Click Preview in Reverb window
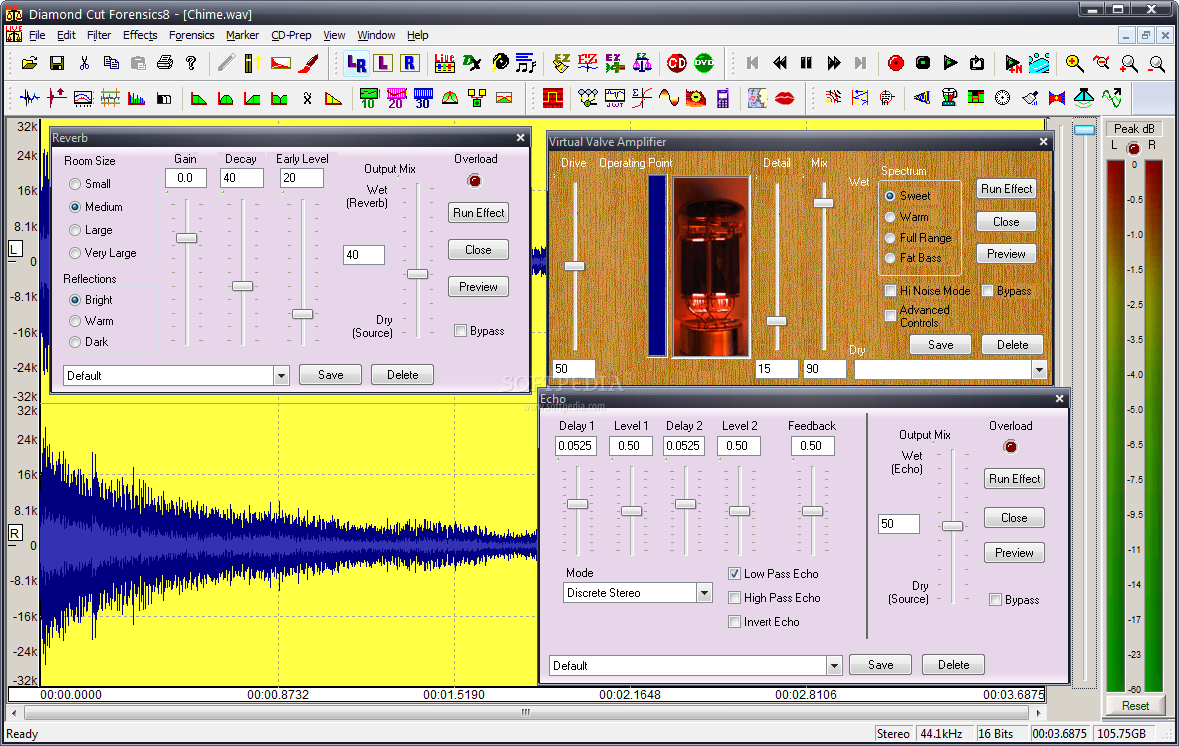The image size is (1179, 746). tap(478, 287)
